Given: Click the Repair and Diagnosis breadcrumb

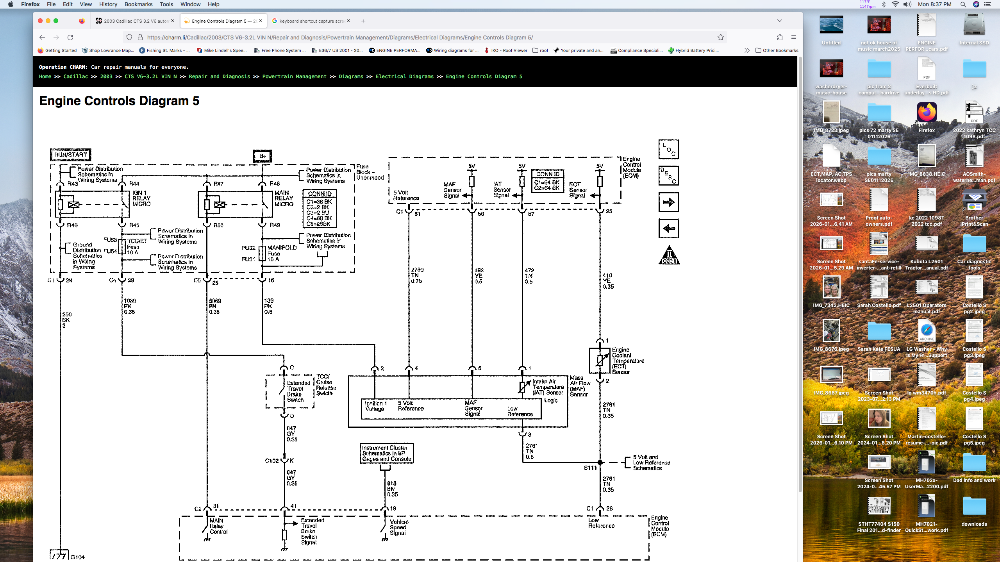Looking at the screenshot, I should [218, 76].
